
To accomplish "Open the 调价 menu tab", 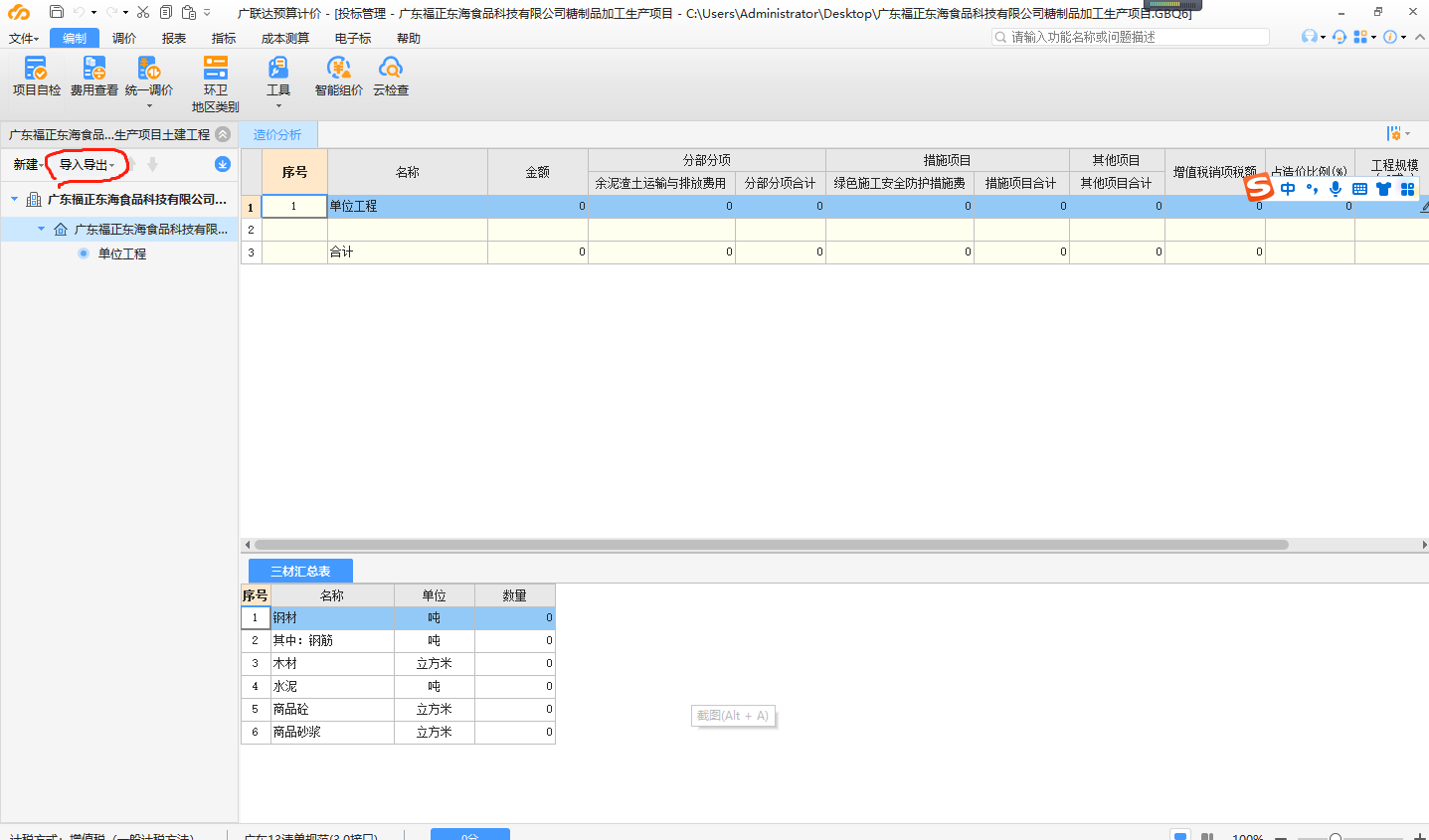I will tap(124, 38).
